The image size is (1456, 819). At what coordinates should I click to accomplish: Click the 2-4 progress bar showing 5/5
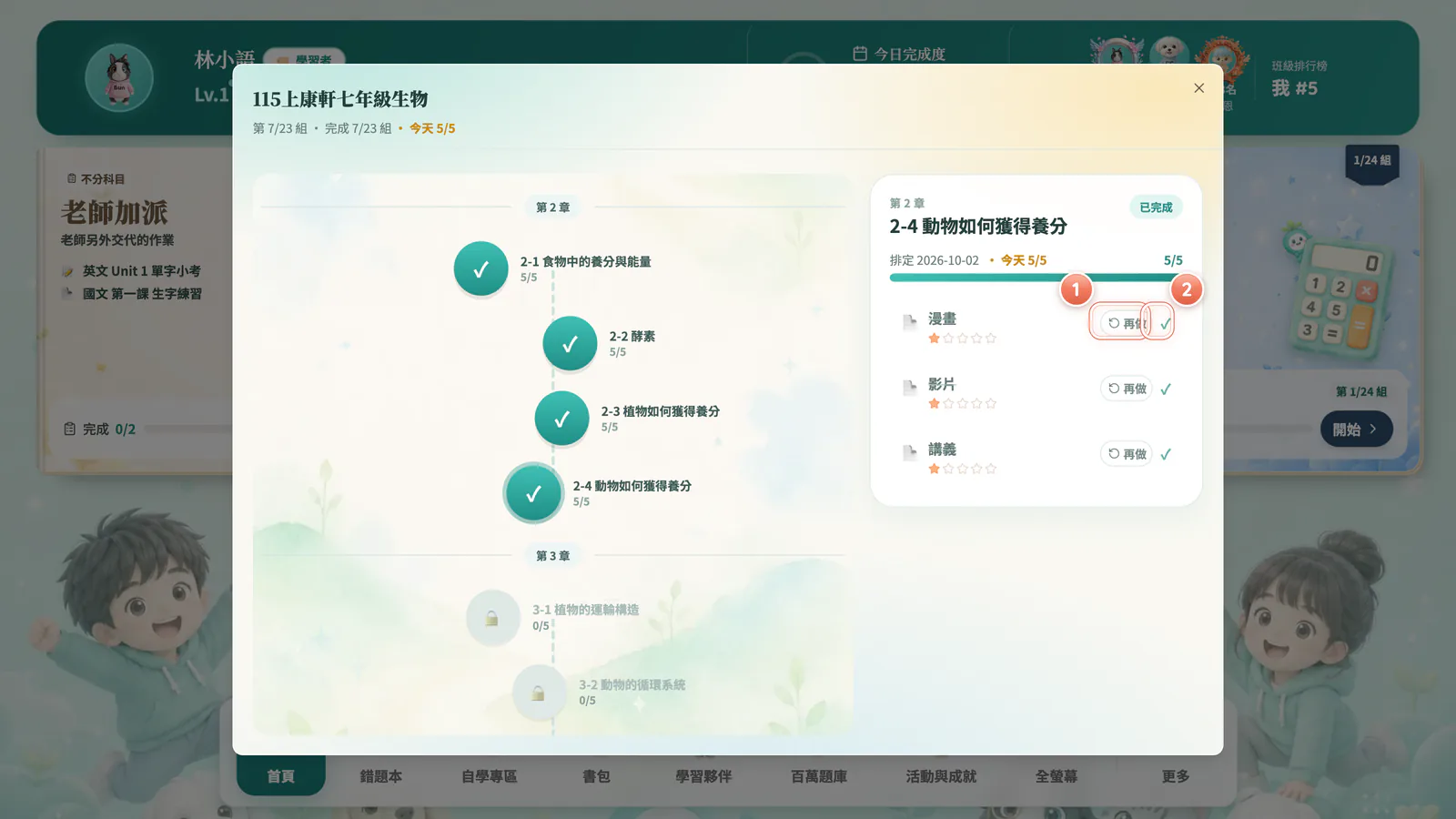point(1036,278)
